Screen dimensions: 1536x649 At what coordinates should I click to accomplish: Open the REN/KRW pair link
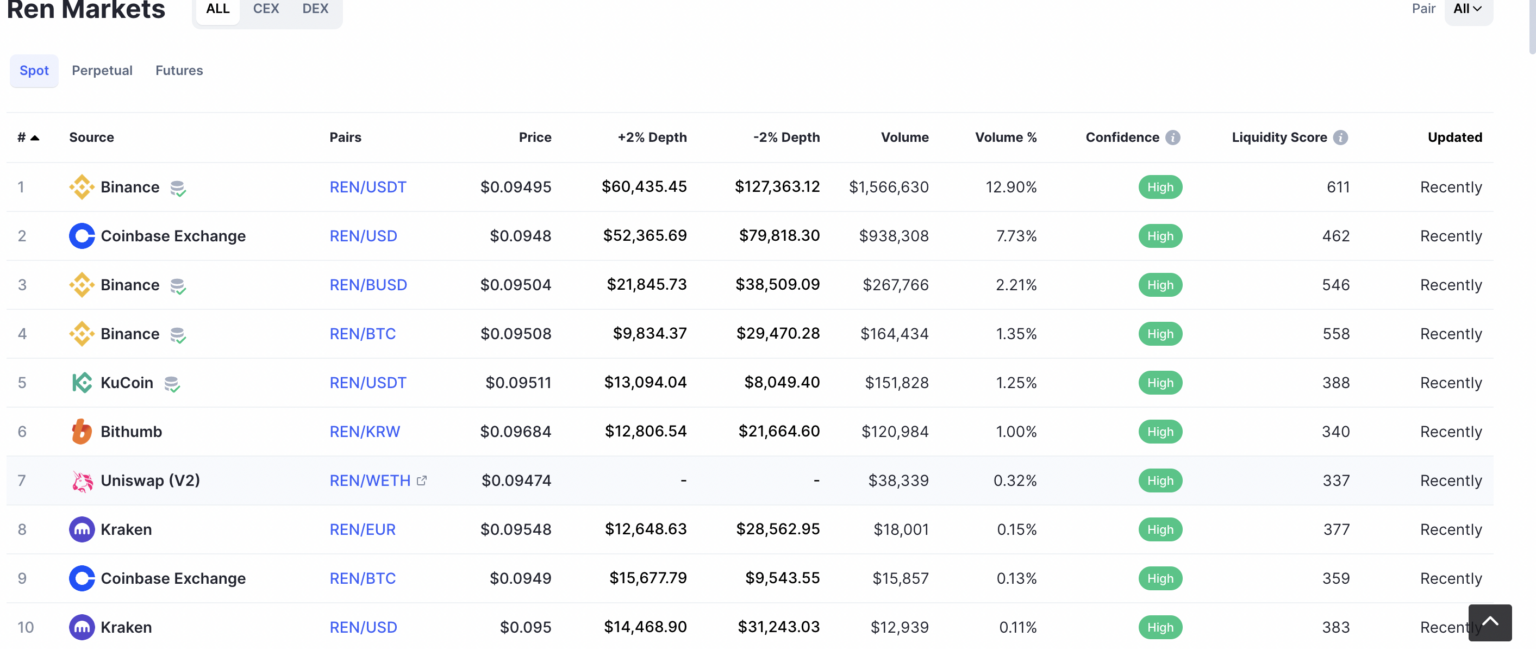[365, 432]
